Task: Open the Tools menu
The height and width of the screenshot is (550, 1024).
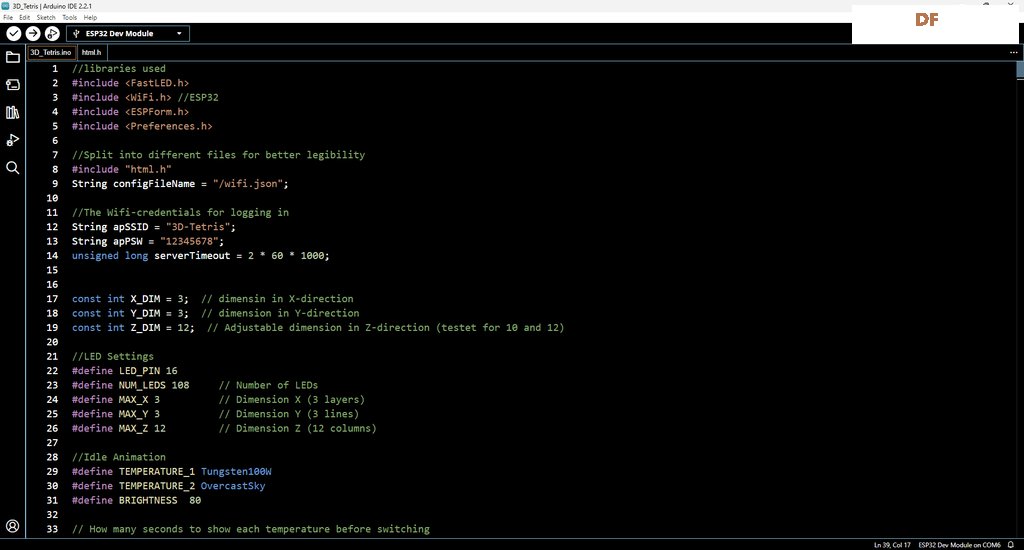Action: coord(69,18)
